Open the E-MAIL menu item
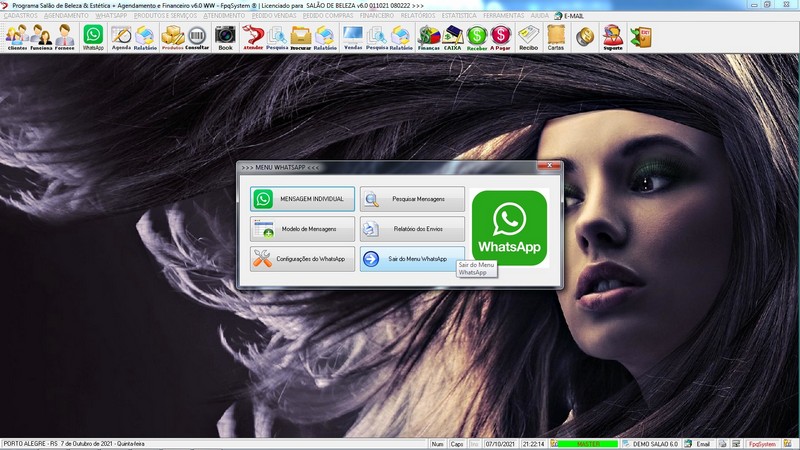The image size is (800, 450). tap(574, 16)
